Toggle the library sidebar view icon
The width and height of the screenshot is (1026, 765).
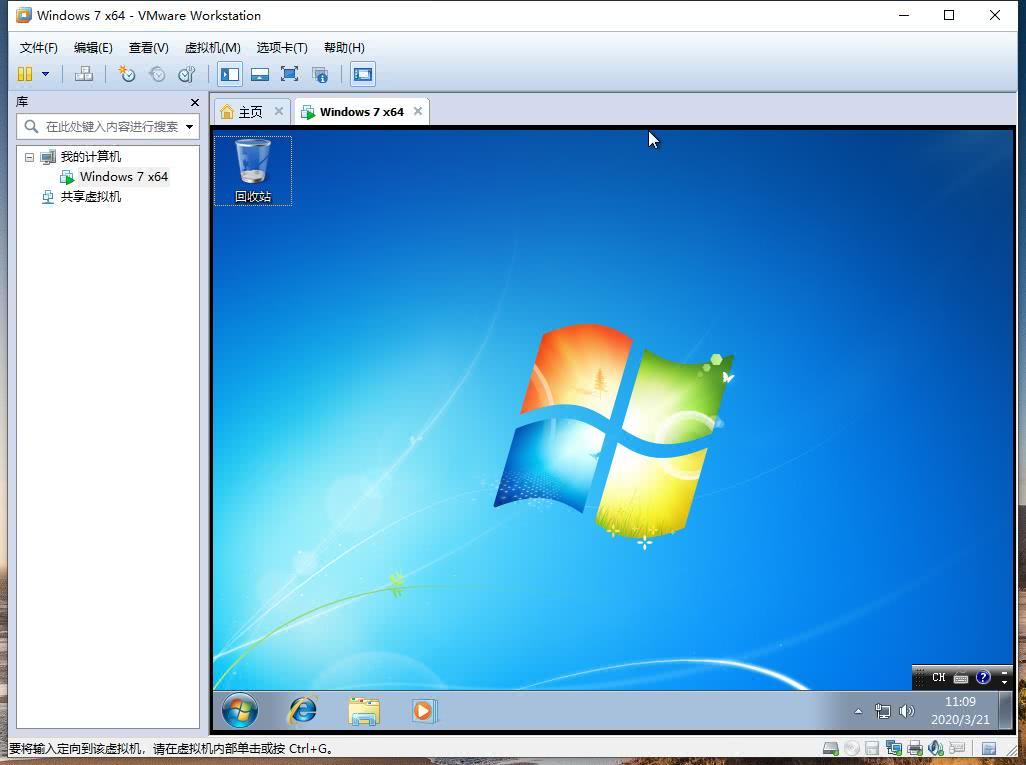[x=230, y=74]
